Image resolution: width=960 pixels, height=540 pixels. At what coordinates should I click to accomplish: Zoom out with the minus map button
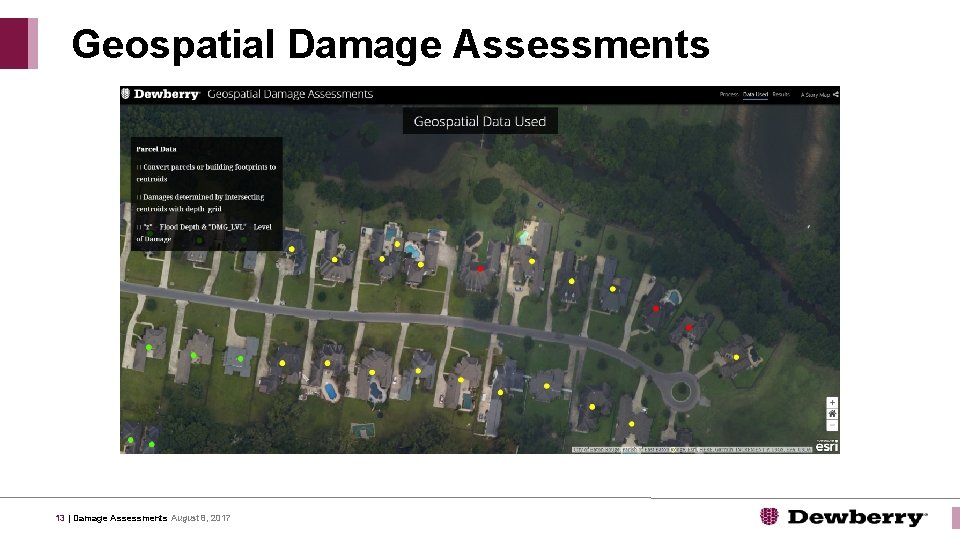tap(832, 426)
